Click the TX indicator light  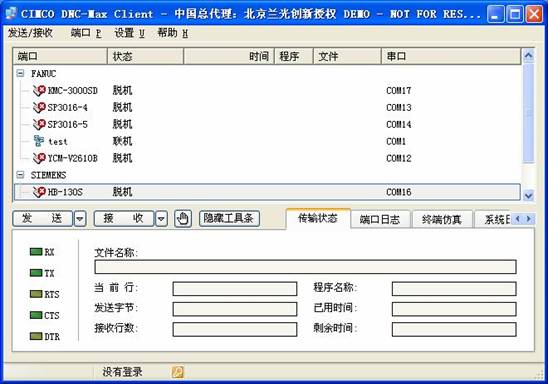pyautogui.click(x=36, y=273)
